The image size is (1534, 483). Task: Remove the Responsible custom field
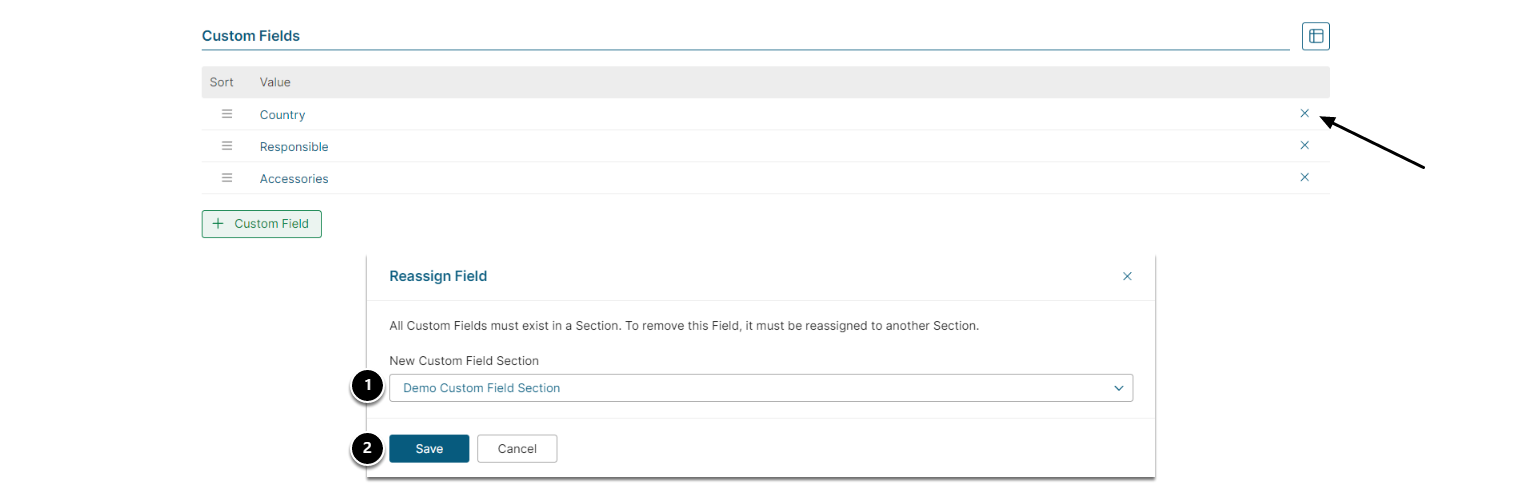click(x=1304, y=145)
